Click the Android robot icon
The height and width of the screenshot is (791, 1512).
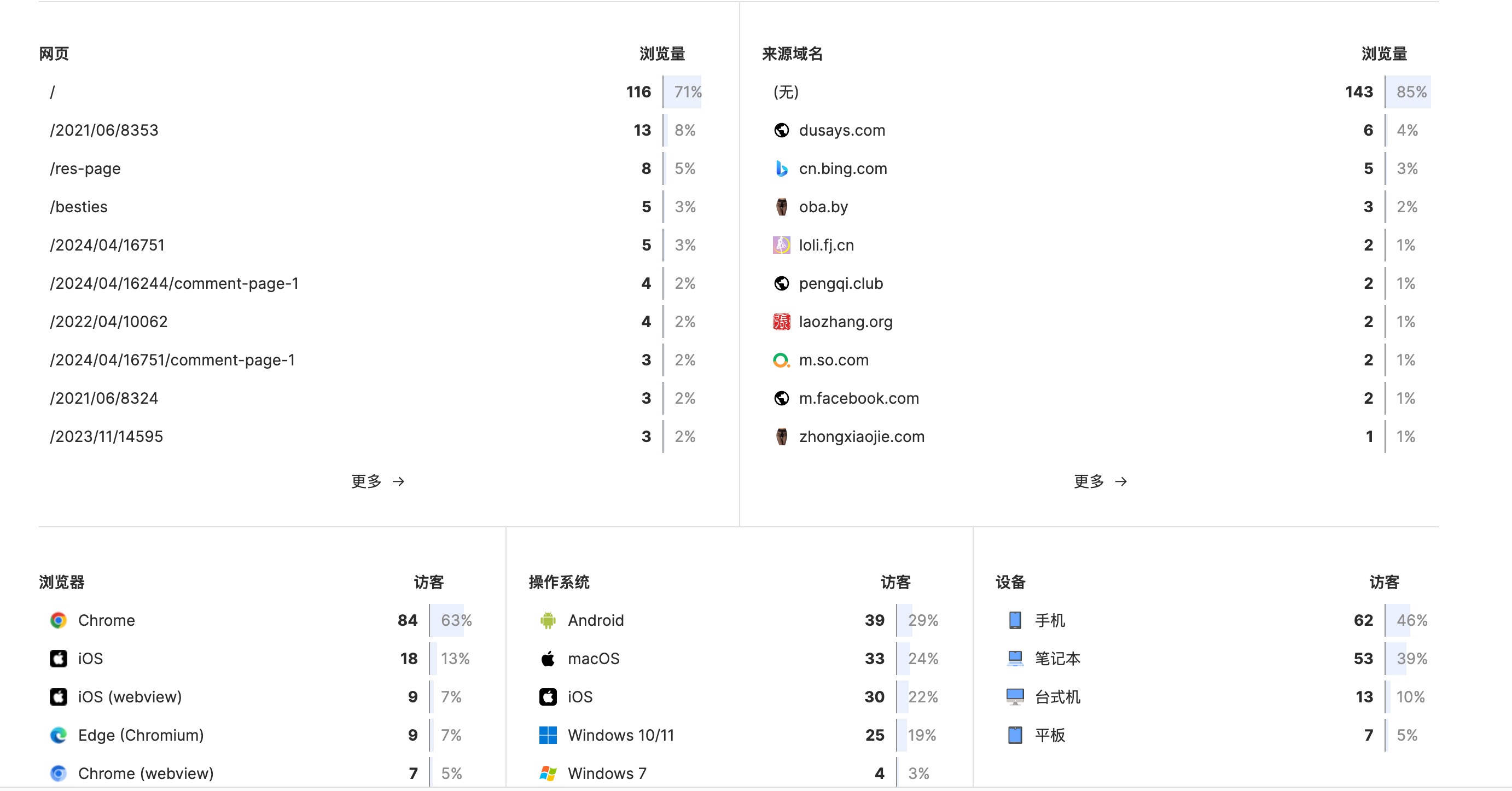548,620
